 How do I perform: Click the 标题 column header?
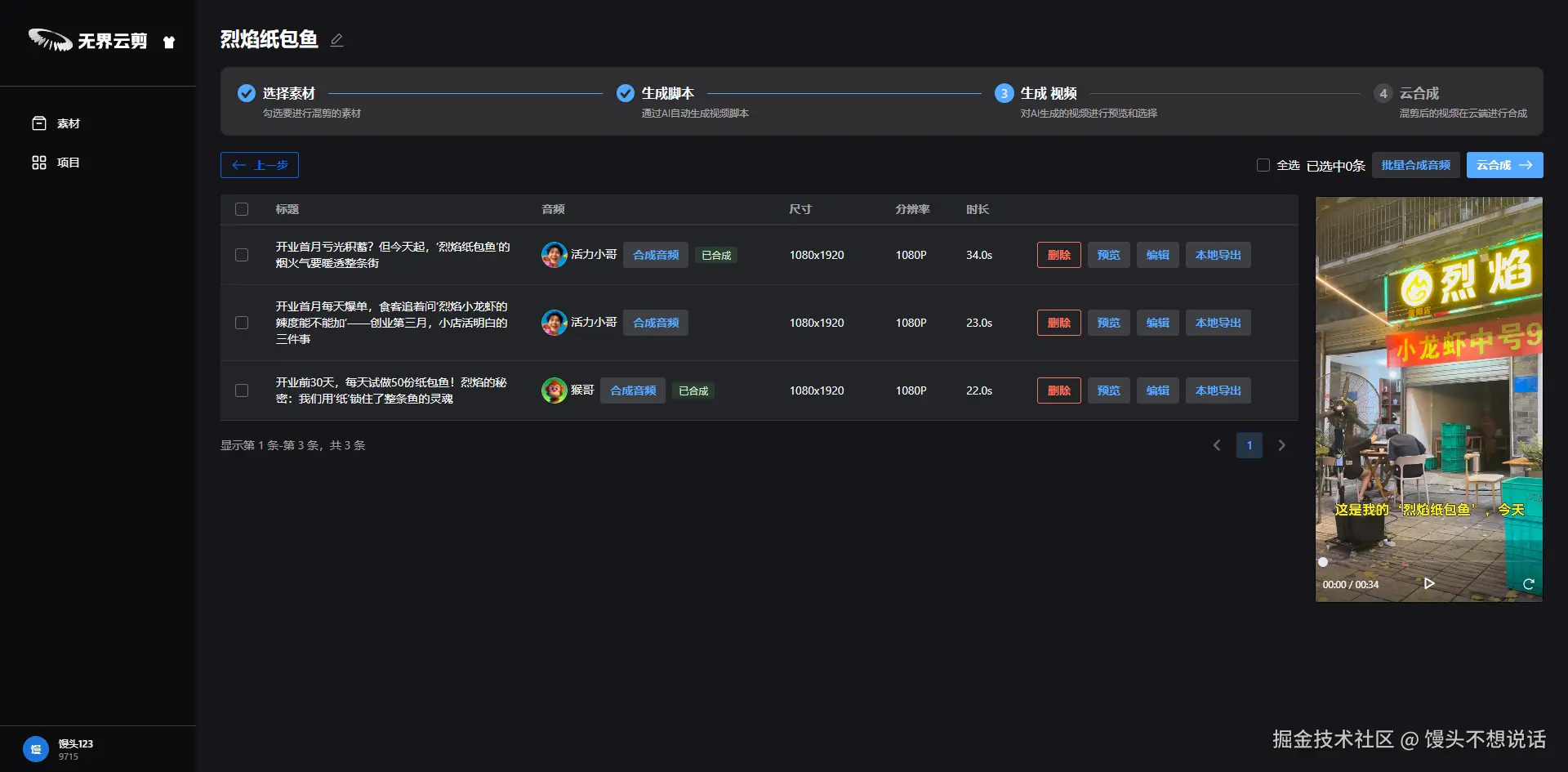[x=287, y=209]
